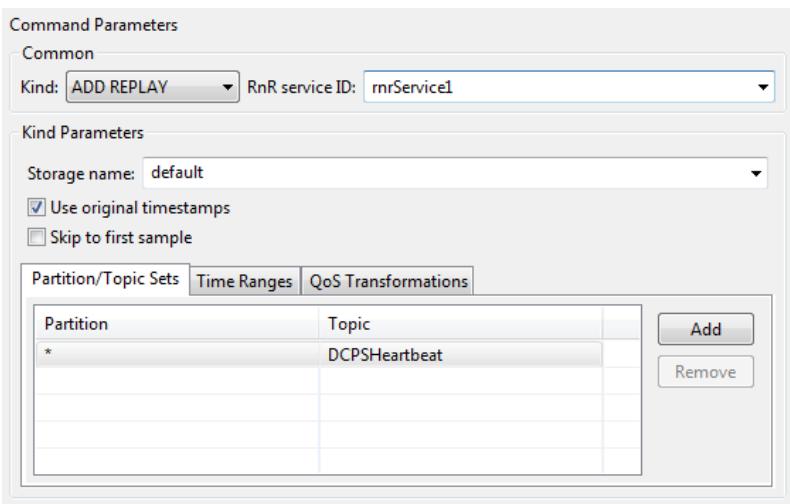Click the ADD REPLAY text in Kind combo
This screenshot has width=790, height=504.
120,87
